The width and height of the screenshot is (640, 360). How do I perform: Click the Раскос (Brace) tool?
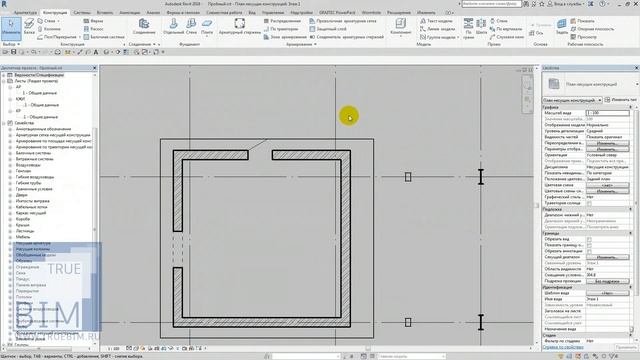click(x=93, y=29)
